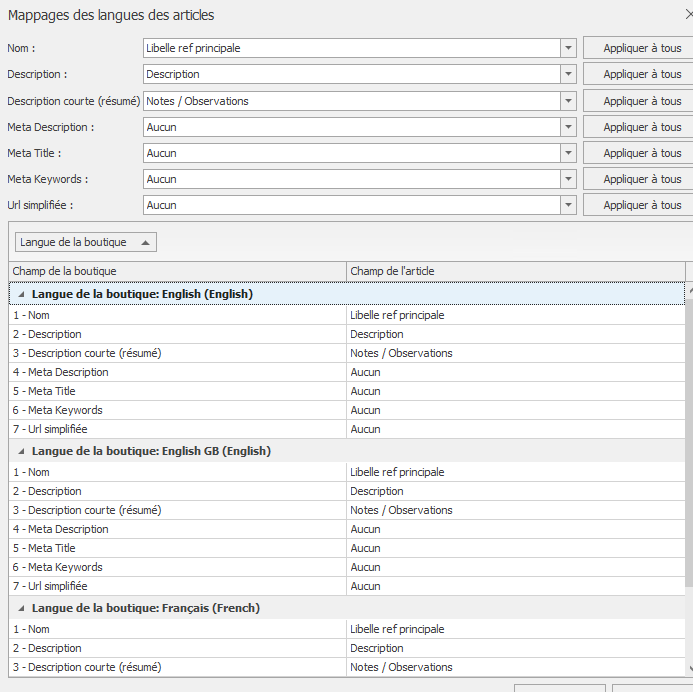Apply Url simplifiée mapping to all
Image resolution: width=693 pixels, height=692 pixels.
pos(642,205)
